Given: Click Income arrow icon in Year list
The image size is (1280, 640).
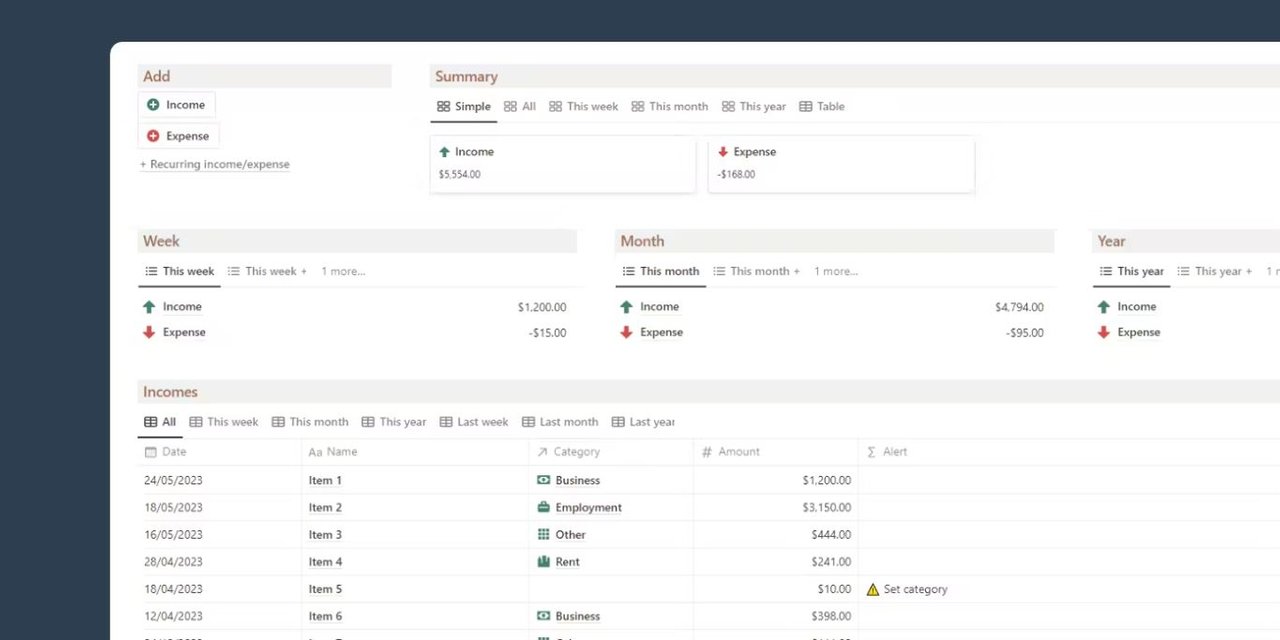Looking at the screenshot, I should click(x=1104, y=307).
